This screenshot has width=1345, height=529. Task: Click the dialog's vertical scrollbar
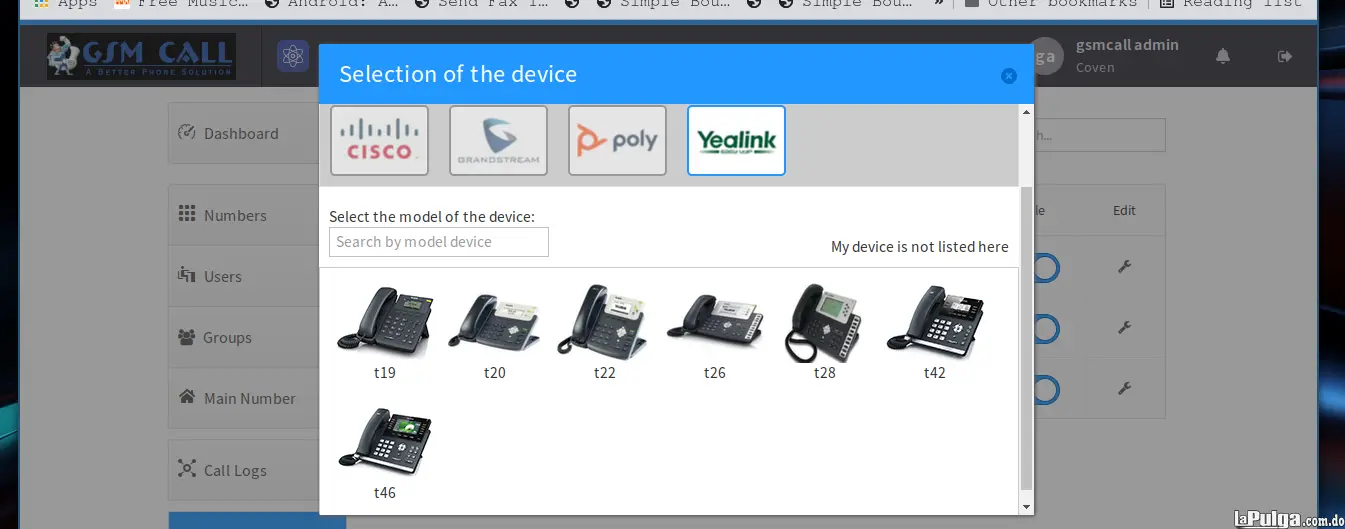tap(1026, 337)
